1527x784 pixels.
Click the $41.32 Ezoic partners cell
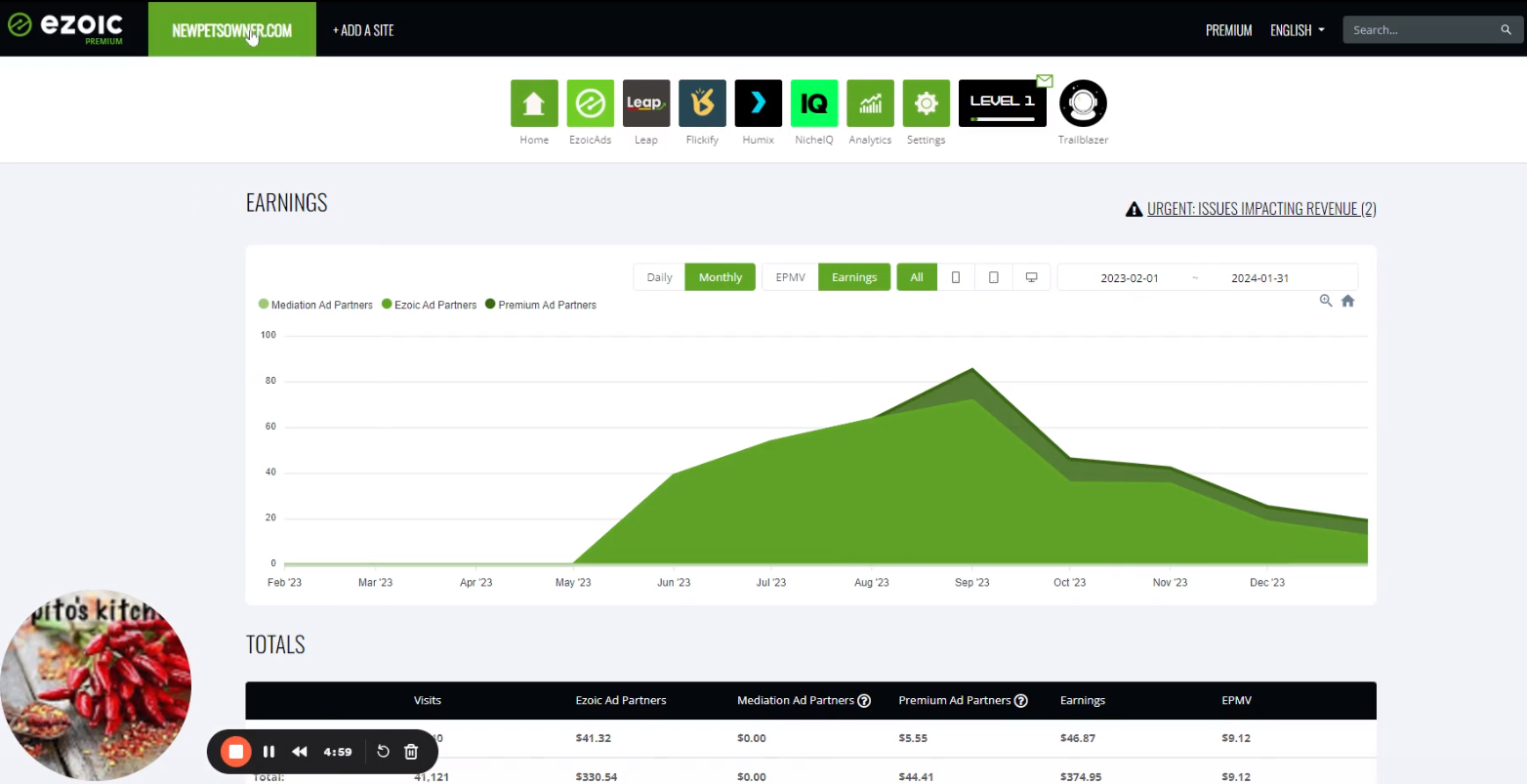(593, 738)
